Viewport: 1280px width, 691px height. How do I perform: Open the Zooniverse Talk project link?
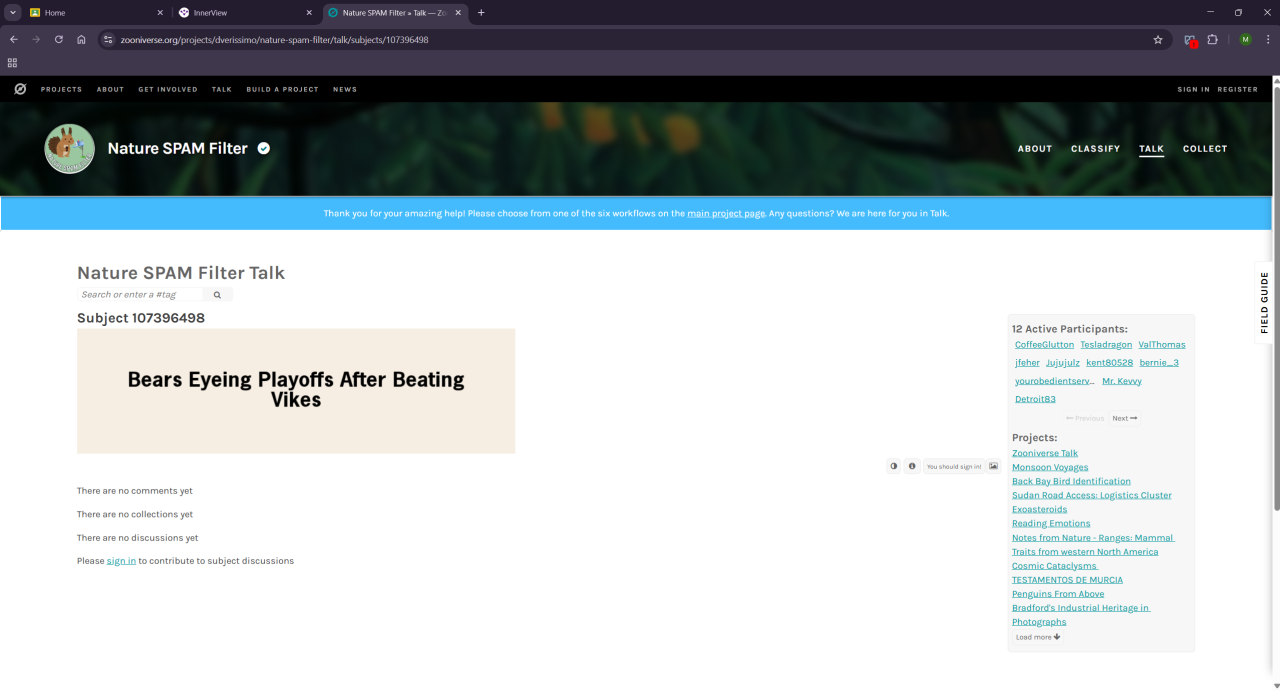[x=1045, y=453]
